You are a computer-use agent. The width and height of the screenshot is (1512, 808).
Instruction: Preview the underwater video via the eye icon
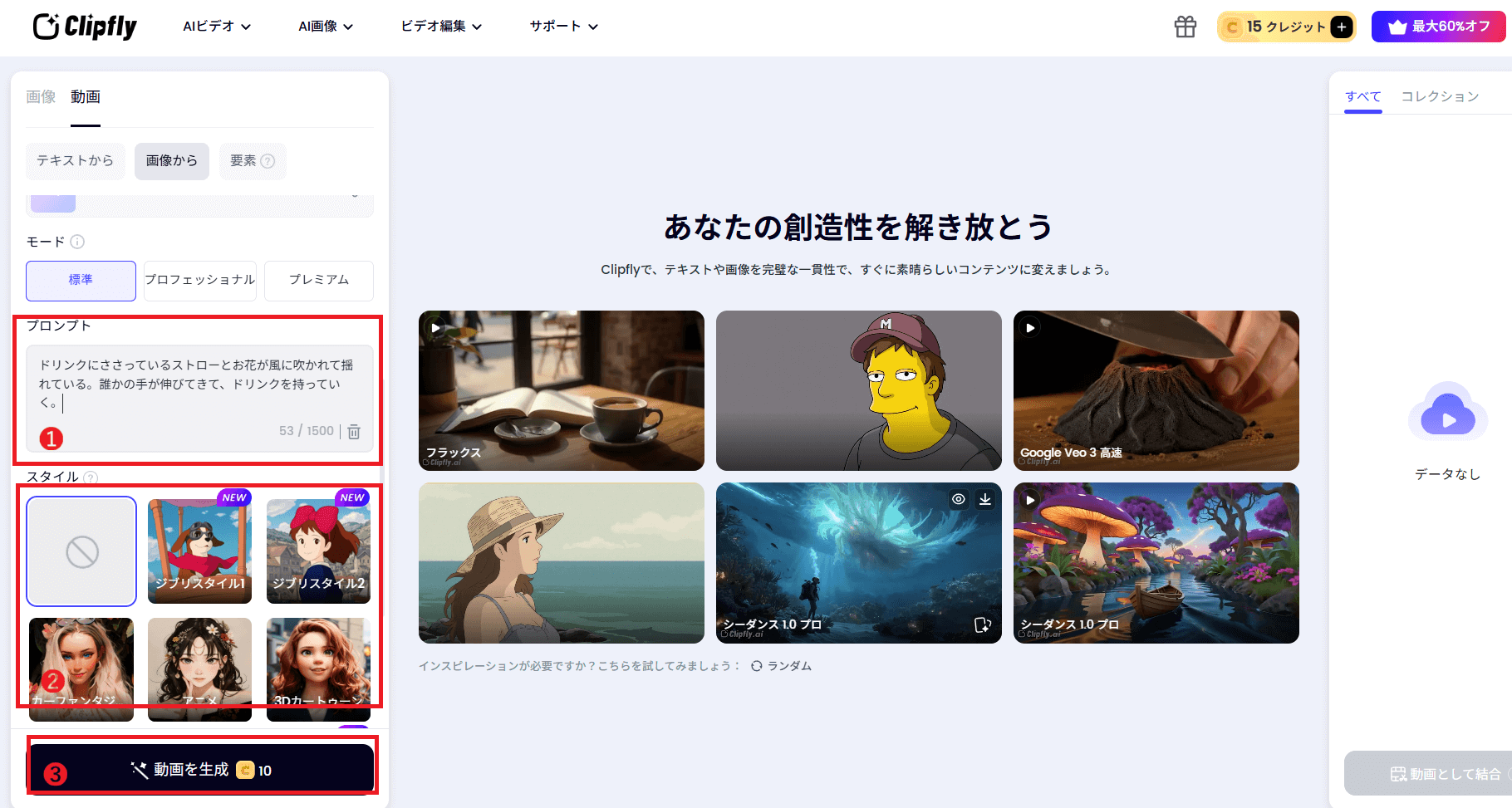957,499
